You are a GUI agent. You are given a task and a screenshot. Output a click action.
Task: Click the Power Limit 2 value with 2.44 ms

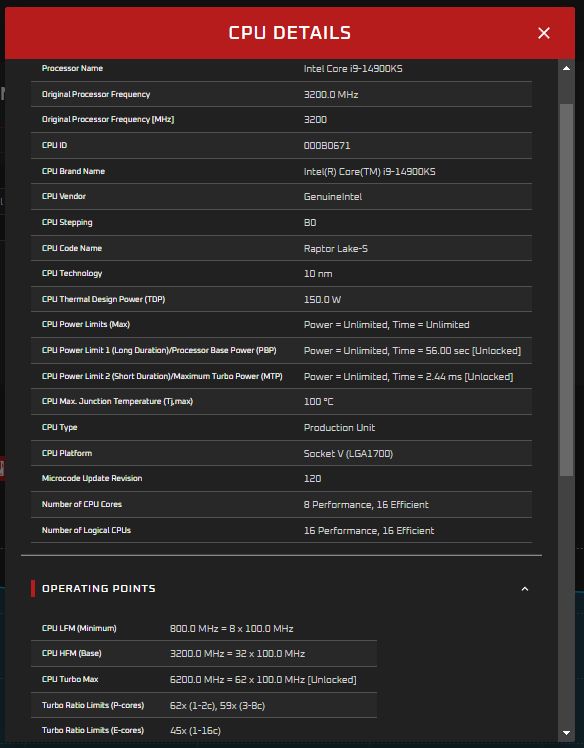point(408,377)
